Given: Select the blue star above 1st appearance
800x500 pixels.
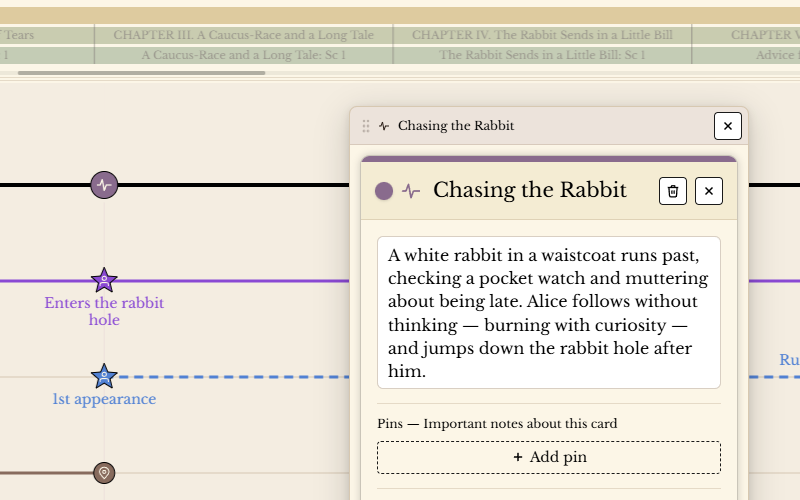Looking at the screenshot, I should tap(104, 377).
